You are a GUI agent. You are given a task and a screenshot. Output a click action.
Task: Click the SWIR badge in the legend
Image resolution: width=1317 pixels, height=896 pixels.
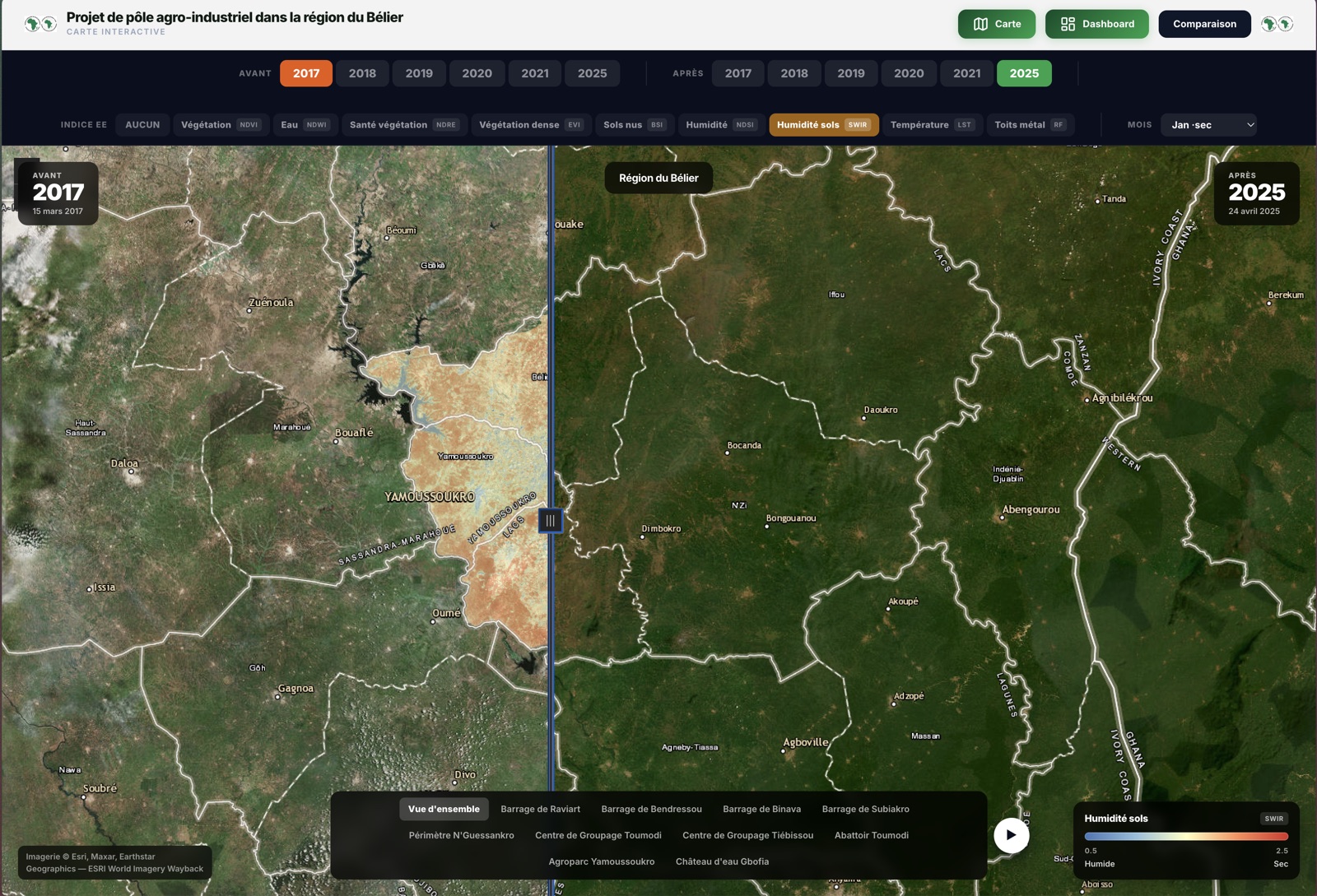(x=1273, y=819)
